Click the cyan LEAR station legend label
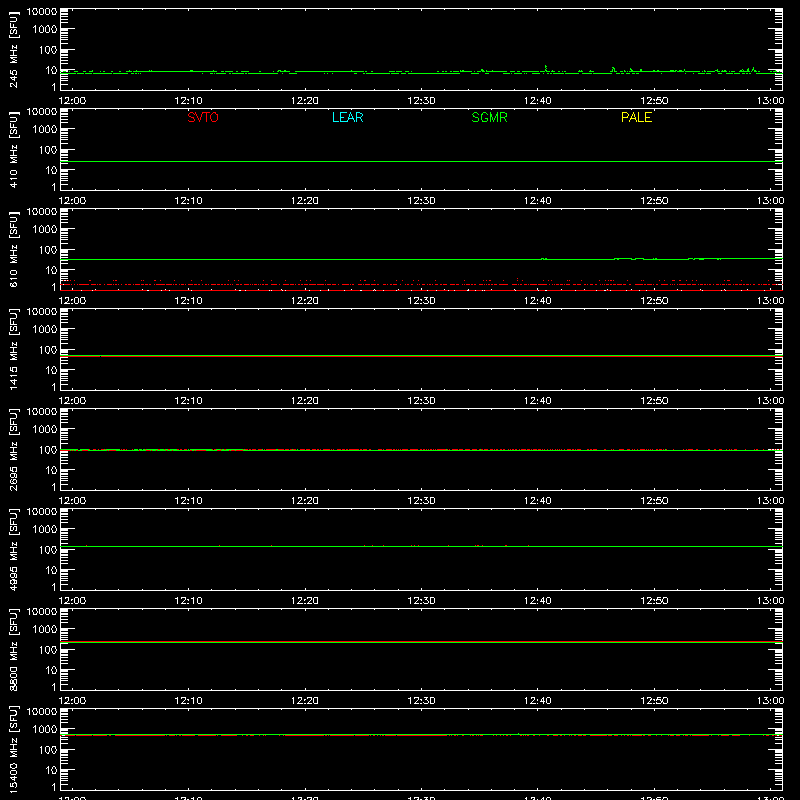This screenshot has height=800, width=800. tap(347, 117)
